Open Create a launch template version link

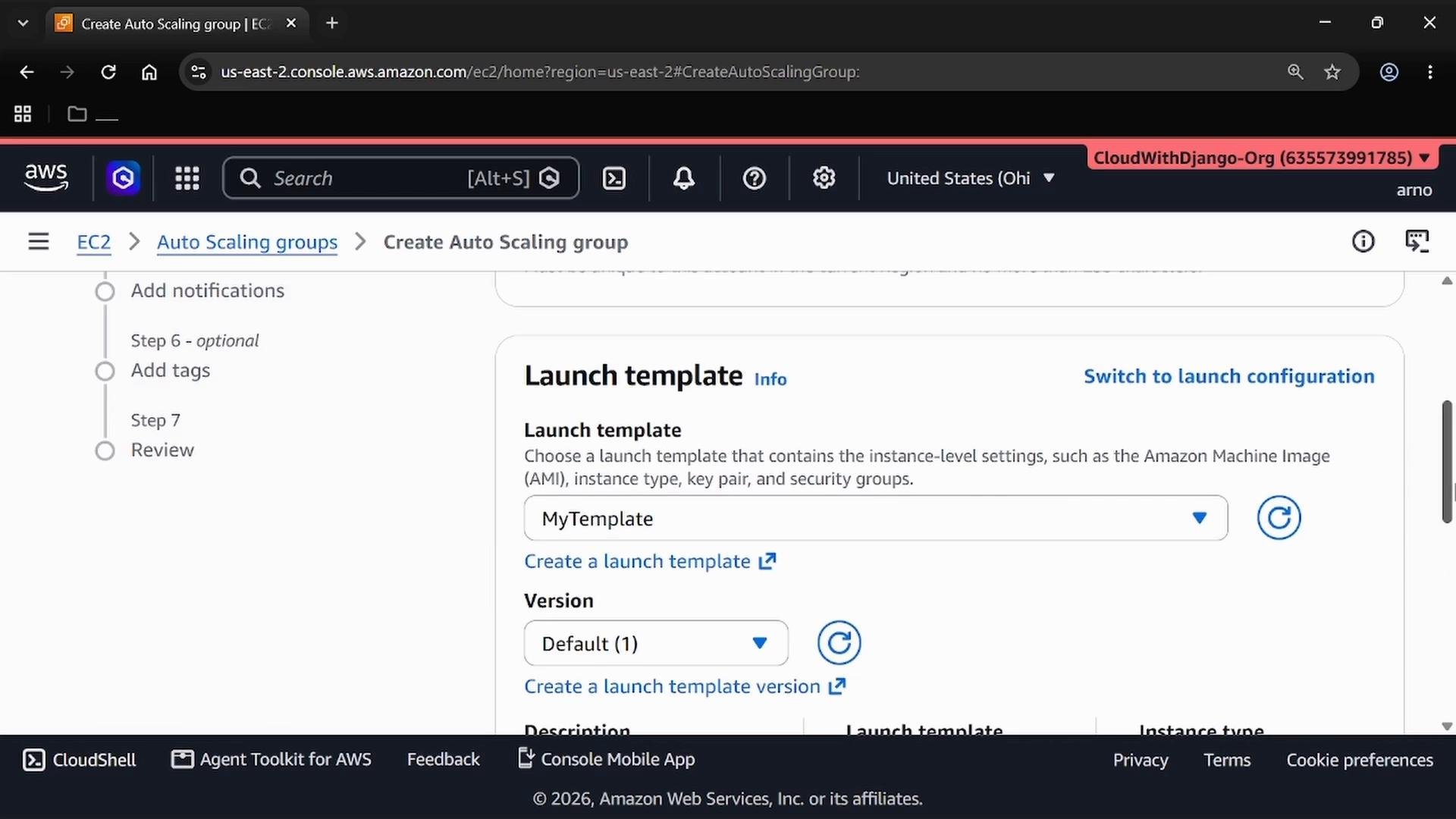pos(685,686)
